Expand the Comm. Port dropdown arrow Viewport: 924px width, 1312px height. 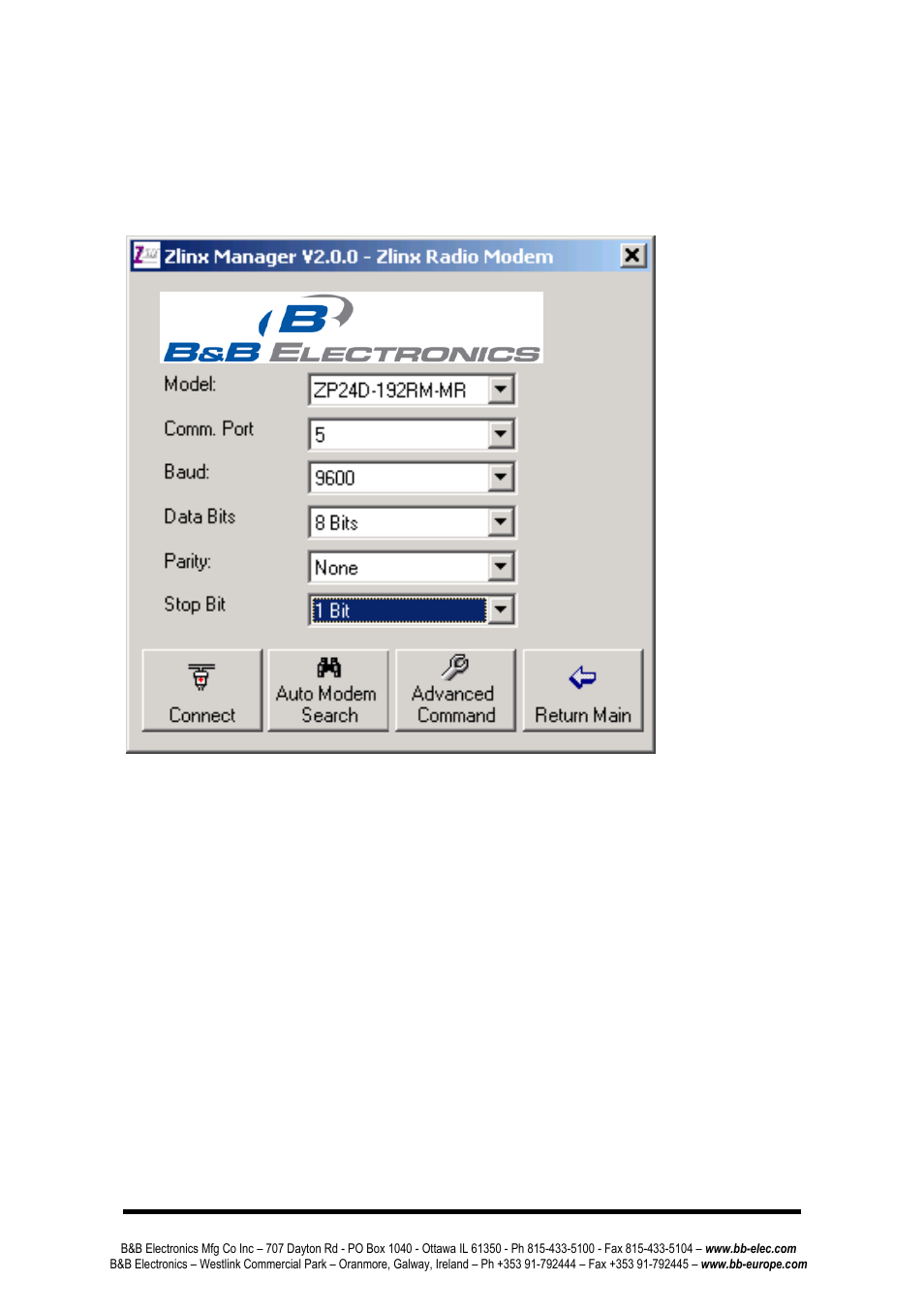coord(501,434)
